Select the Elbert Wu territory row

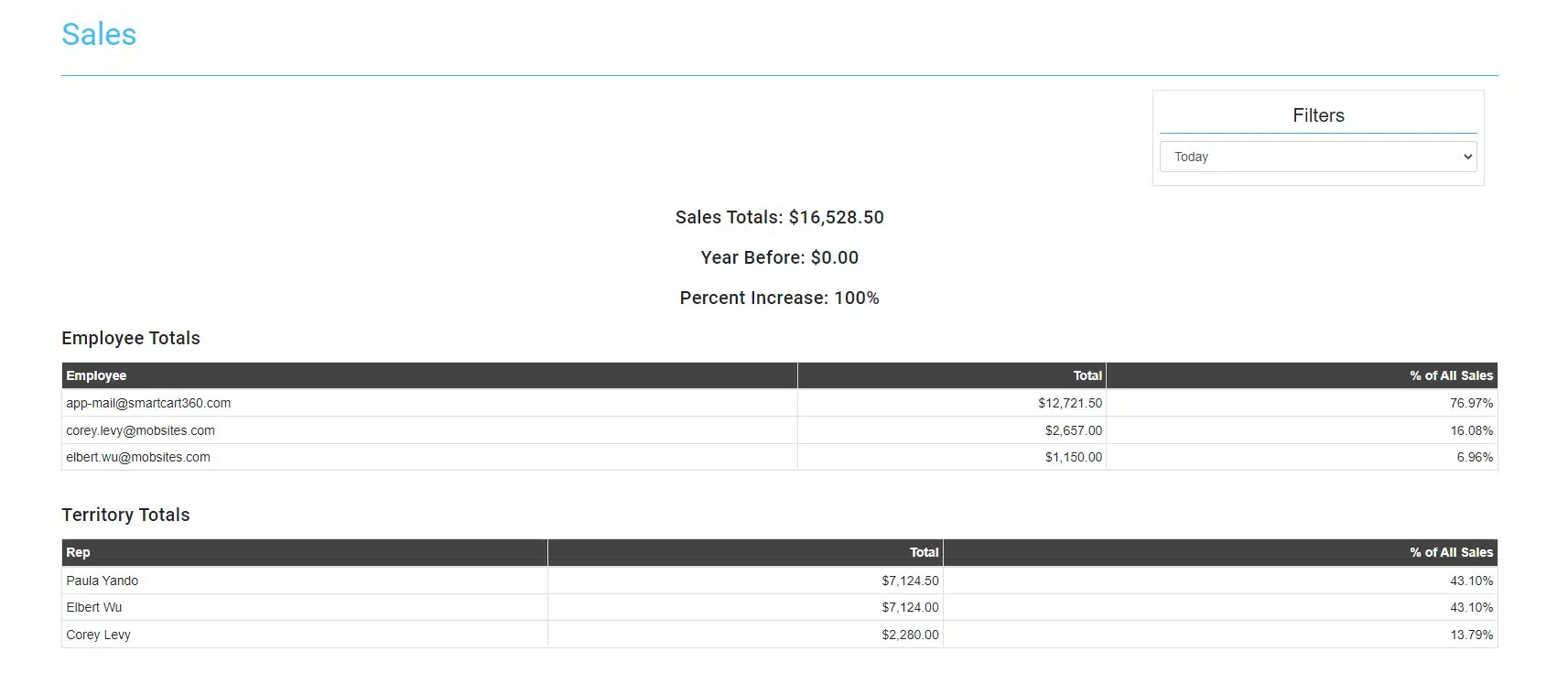click(94, 607)
